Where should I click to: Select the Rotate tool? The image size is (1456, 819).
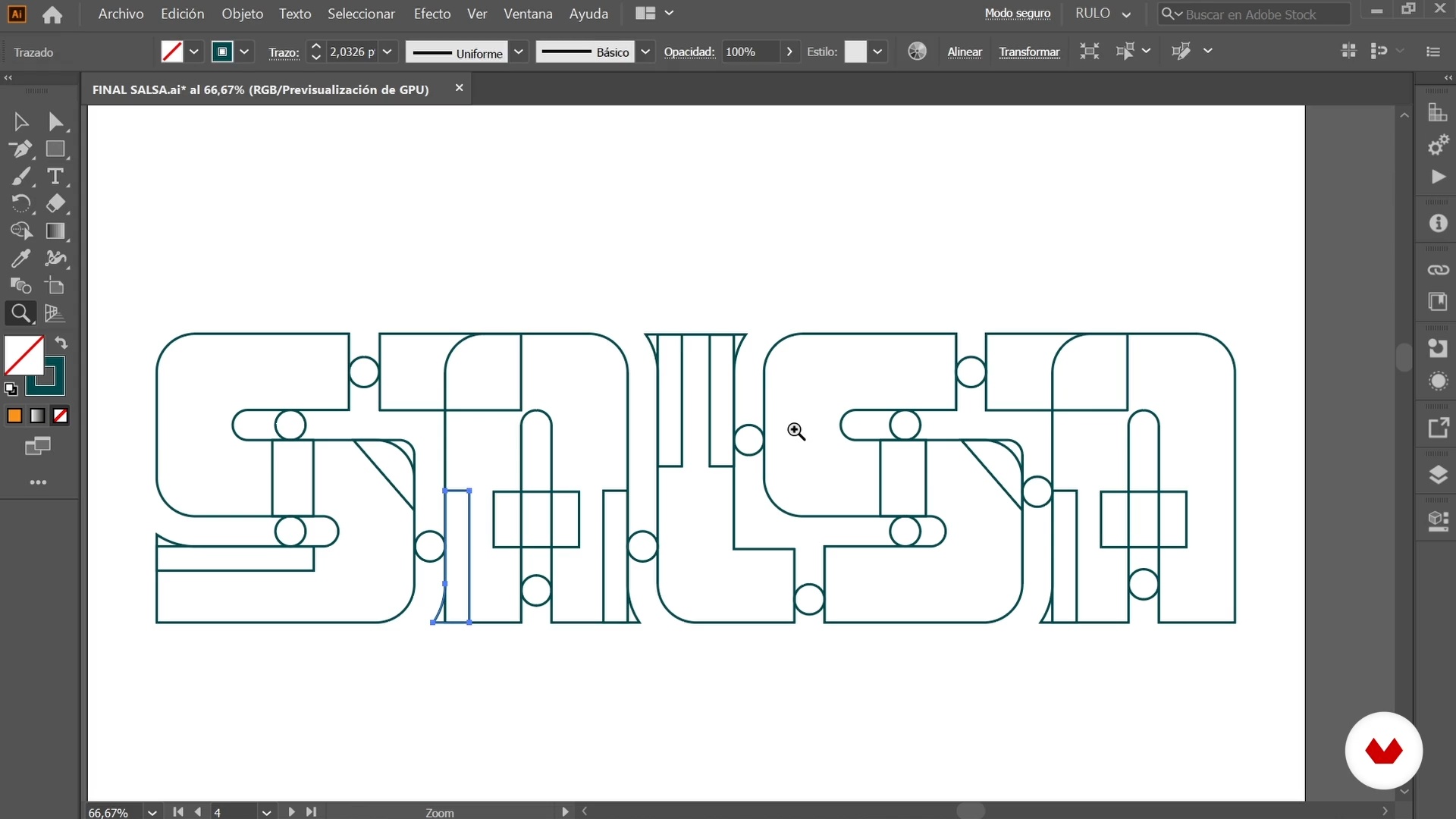(20, 204)
